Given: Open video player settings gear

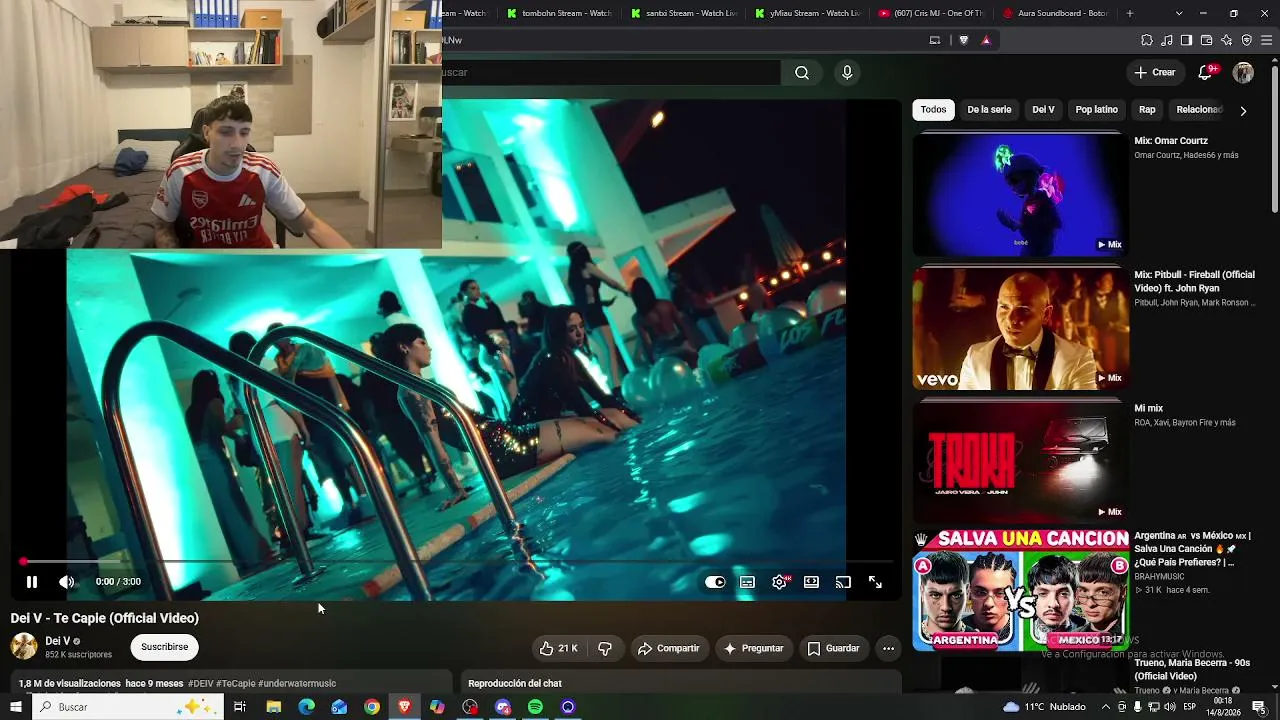Looking at the screenshot, I should pyautogui.click(x=779, y=582).
